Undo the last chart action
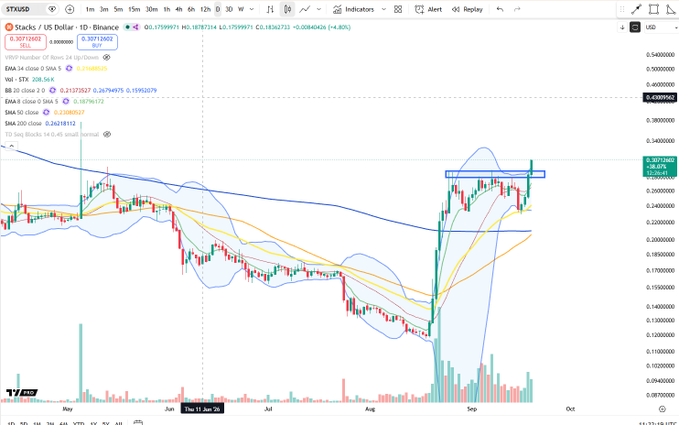The width and height of the screenshot is (679, 425). 500,9
